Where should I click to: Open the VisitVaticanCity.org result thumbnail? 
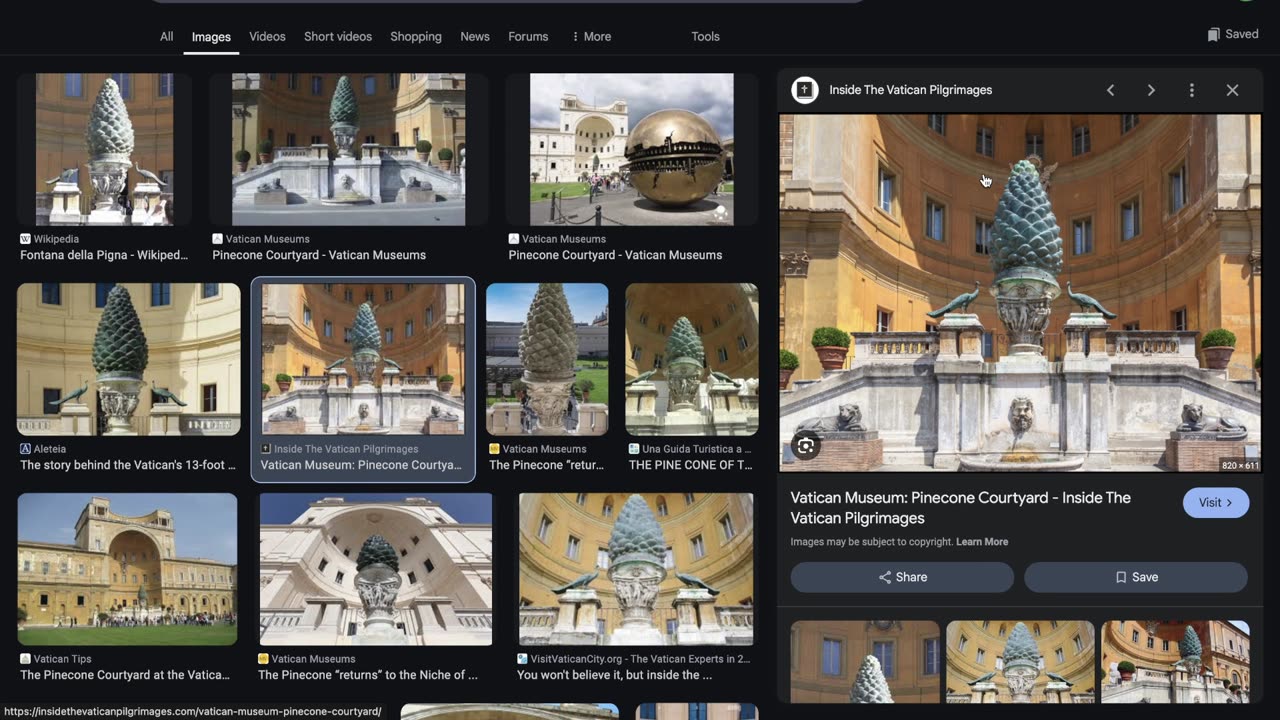[x=636, y=569]
